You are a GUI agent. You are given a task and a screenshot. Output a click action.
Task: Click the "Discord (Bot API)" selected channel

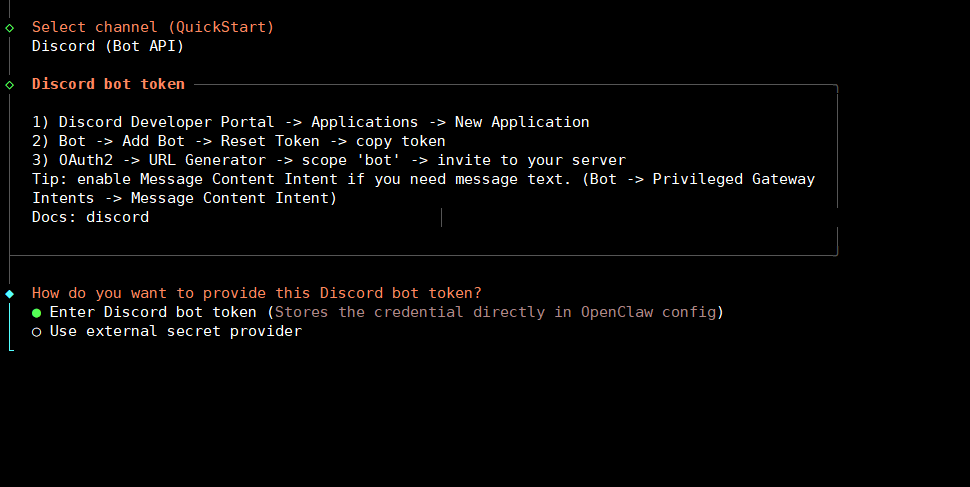click(108, 46)
